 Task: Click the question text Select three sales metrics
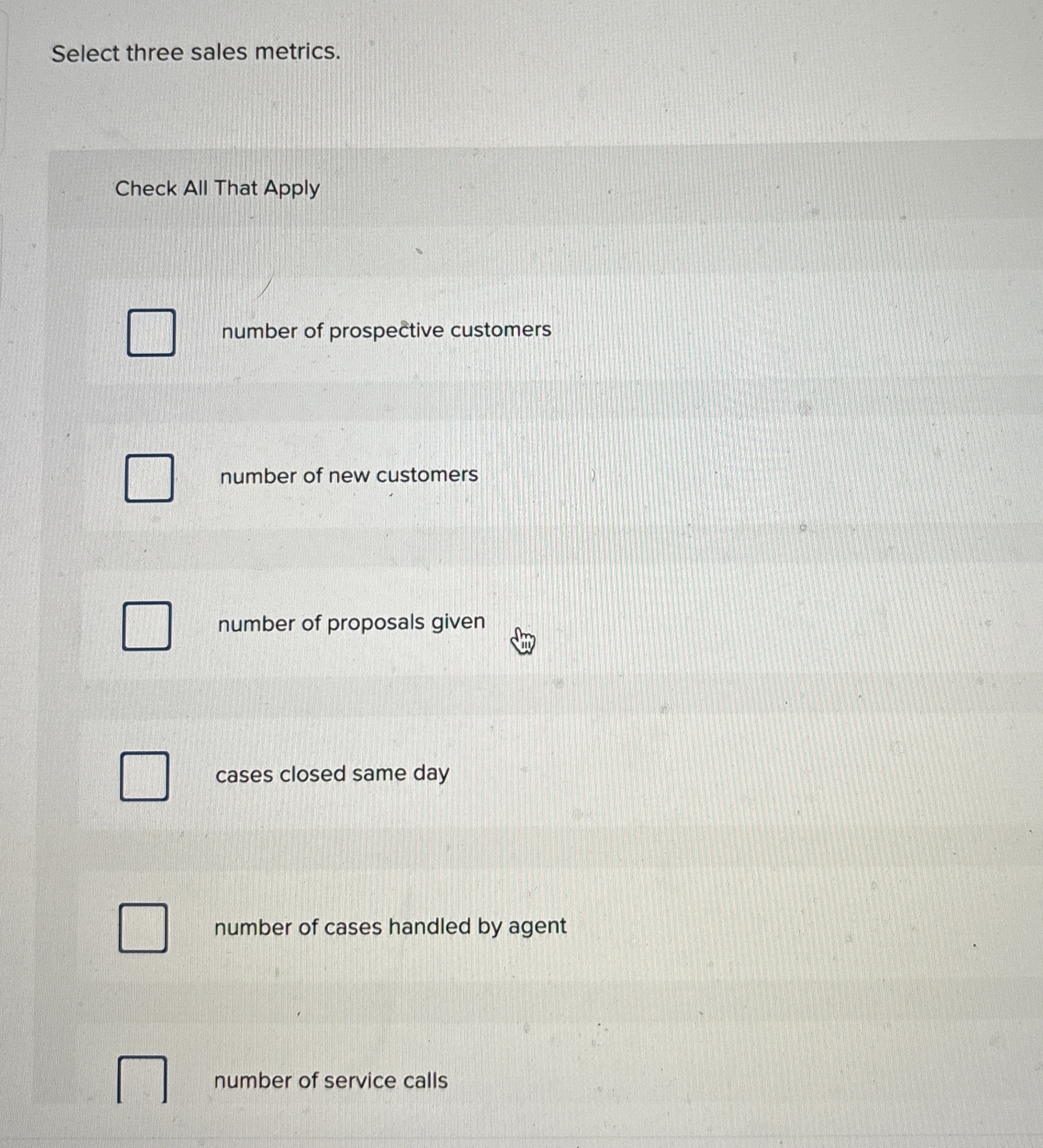tap(195, 55)
